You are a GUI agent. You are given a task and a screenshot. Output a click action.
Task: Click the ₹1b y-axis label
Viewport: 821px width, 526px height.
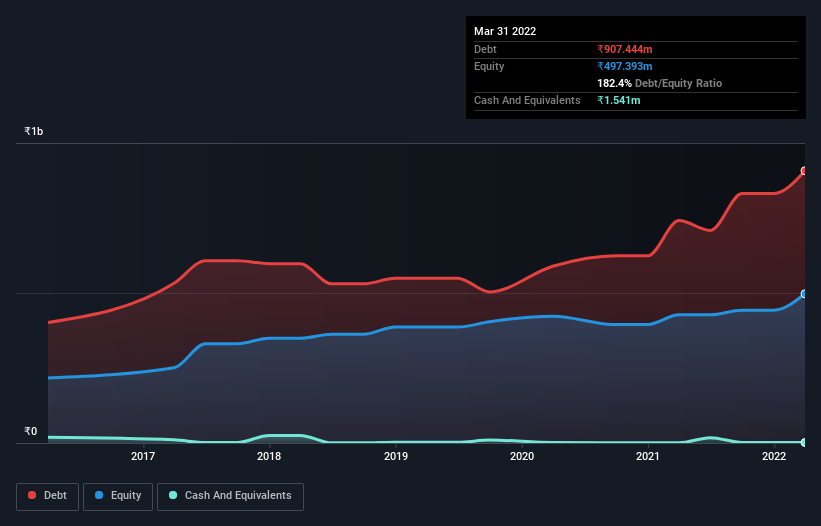pyautogui.click(x=34, y=131)
